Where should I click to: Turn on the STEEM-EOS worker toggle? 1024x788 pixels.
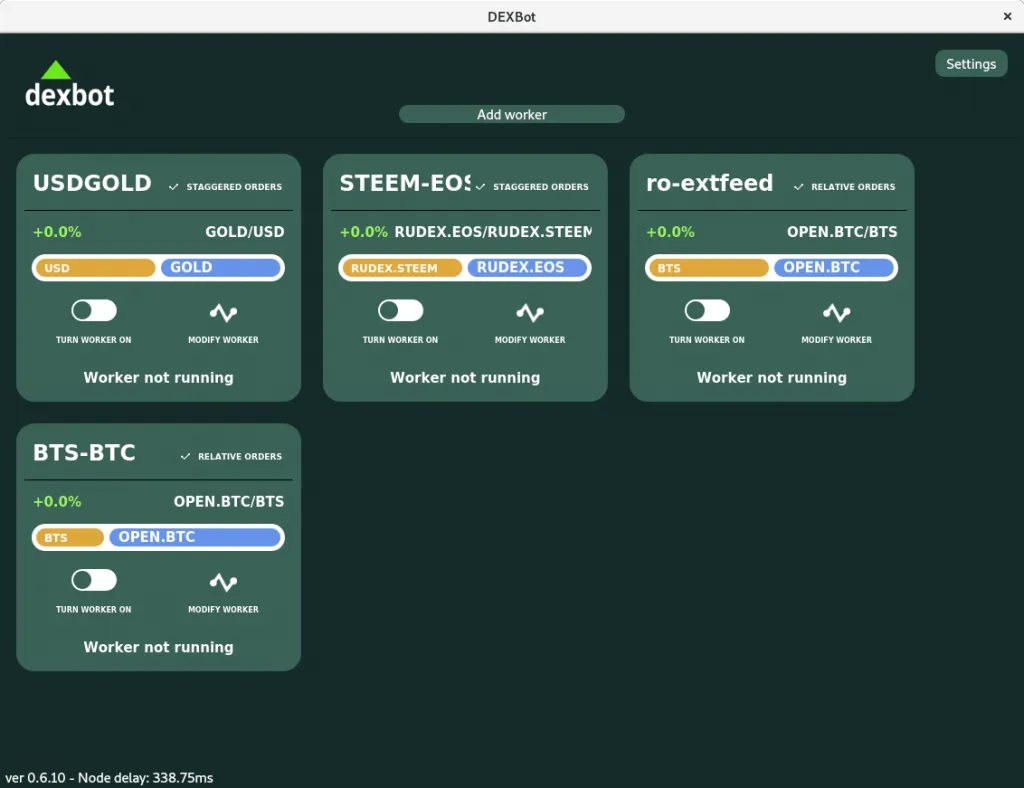tap(400, 311)
